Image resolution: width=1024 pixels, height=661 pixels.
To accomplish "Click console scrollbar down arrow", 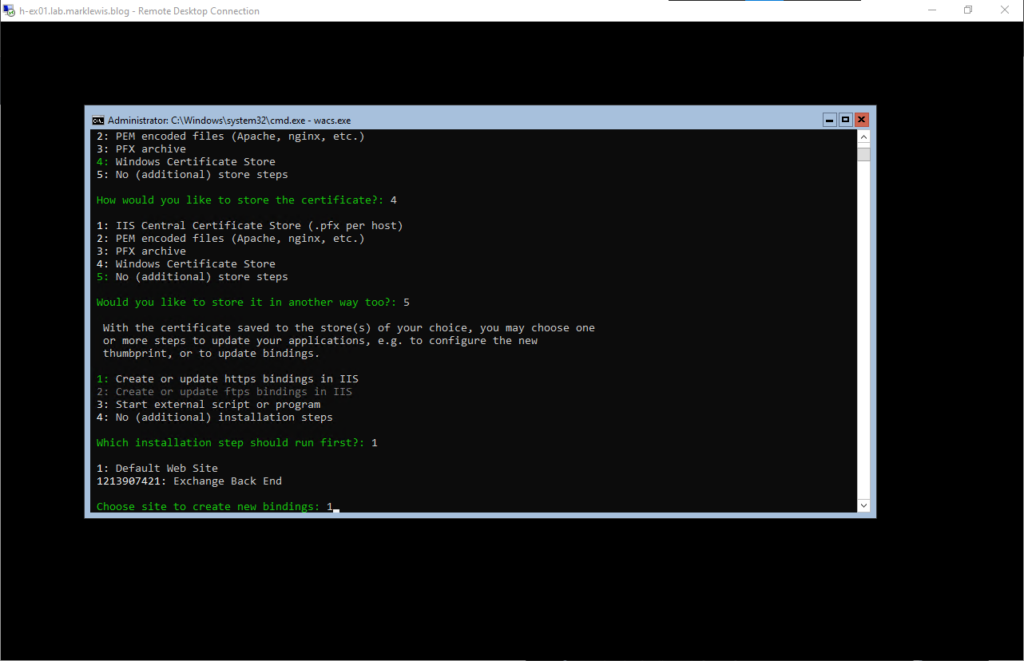I will (x=863, y=506).
